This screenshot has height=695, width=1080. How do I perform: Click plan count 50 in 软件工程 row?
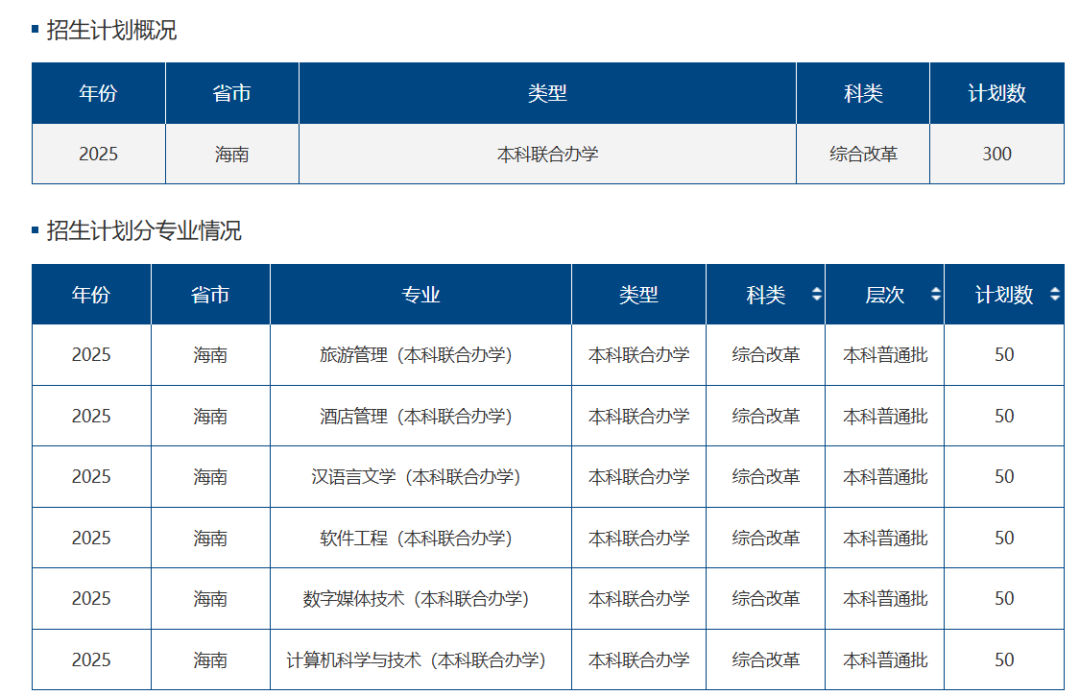1004,538
